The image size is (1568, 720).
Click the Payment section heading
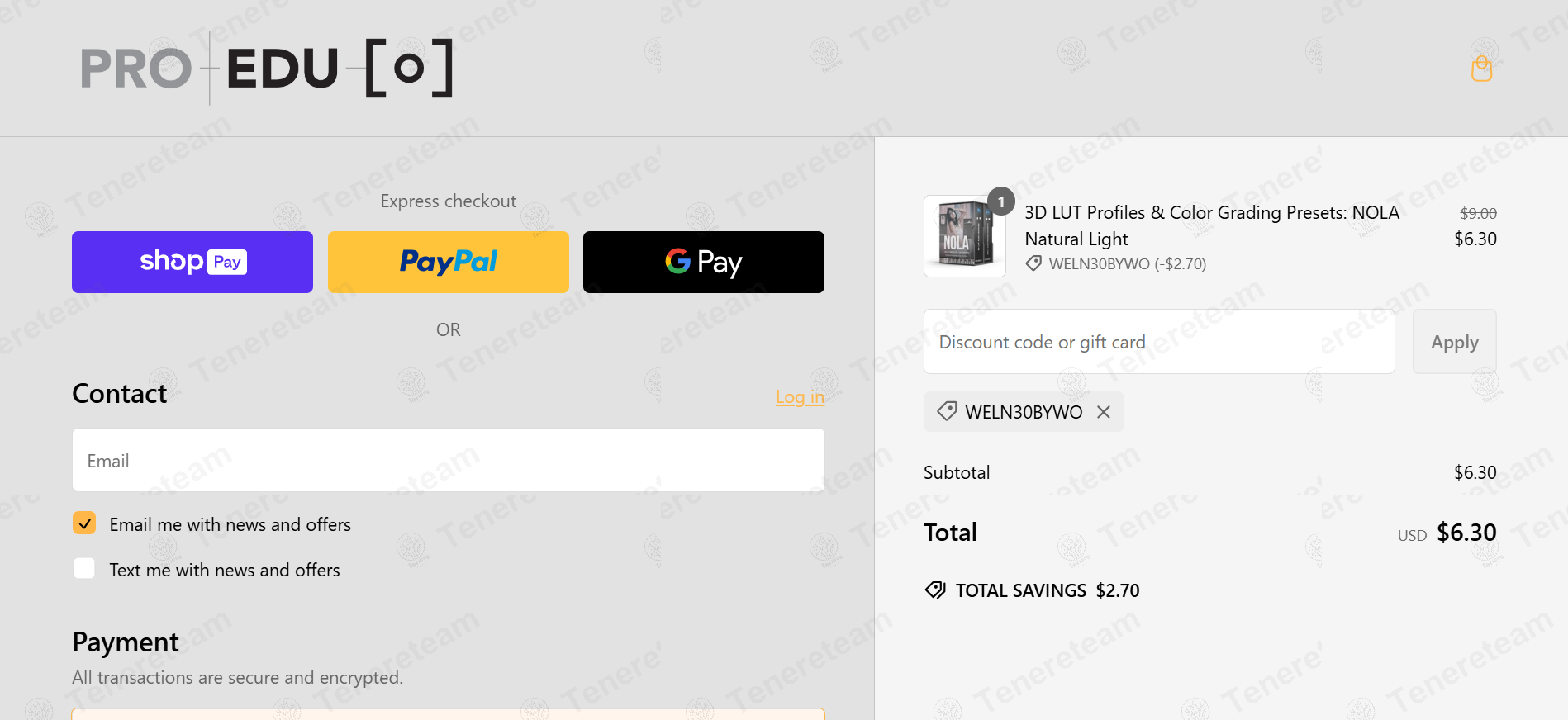pos(126,642)
